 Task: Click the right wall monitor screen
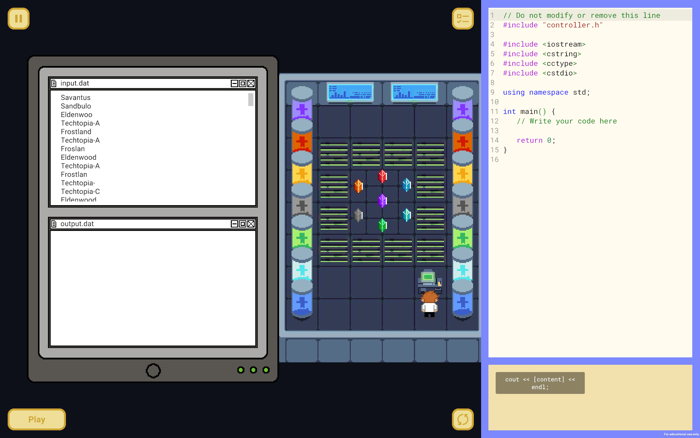tap(414, 92)
